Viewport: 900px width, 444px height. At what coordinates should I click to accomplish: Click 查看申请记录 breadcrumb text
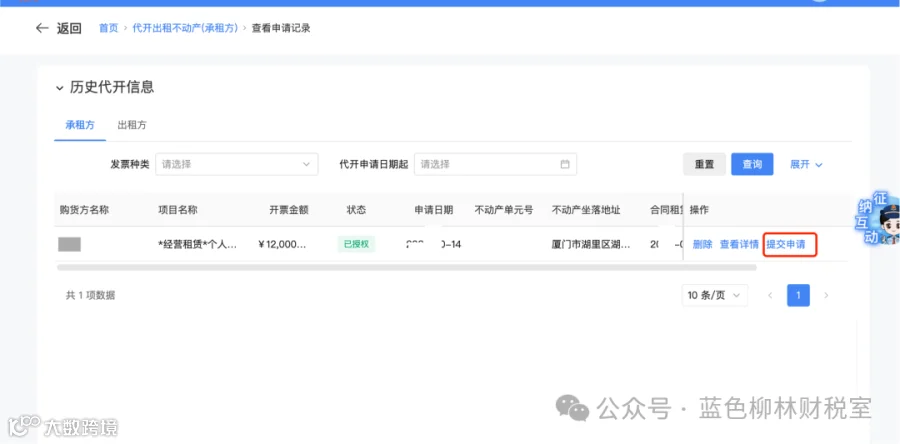[x=281, y=28]
